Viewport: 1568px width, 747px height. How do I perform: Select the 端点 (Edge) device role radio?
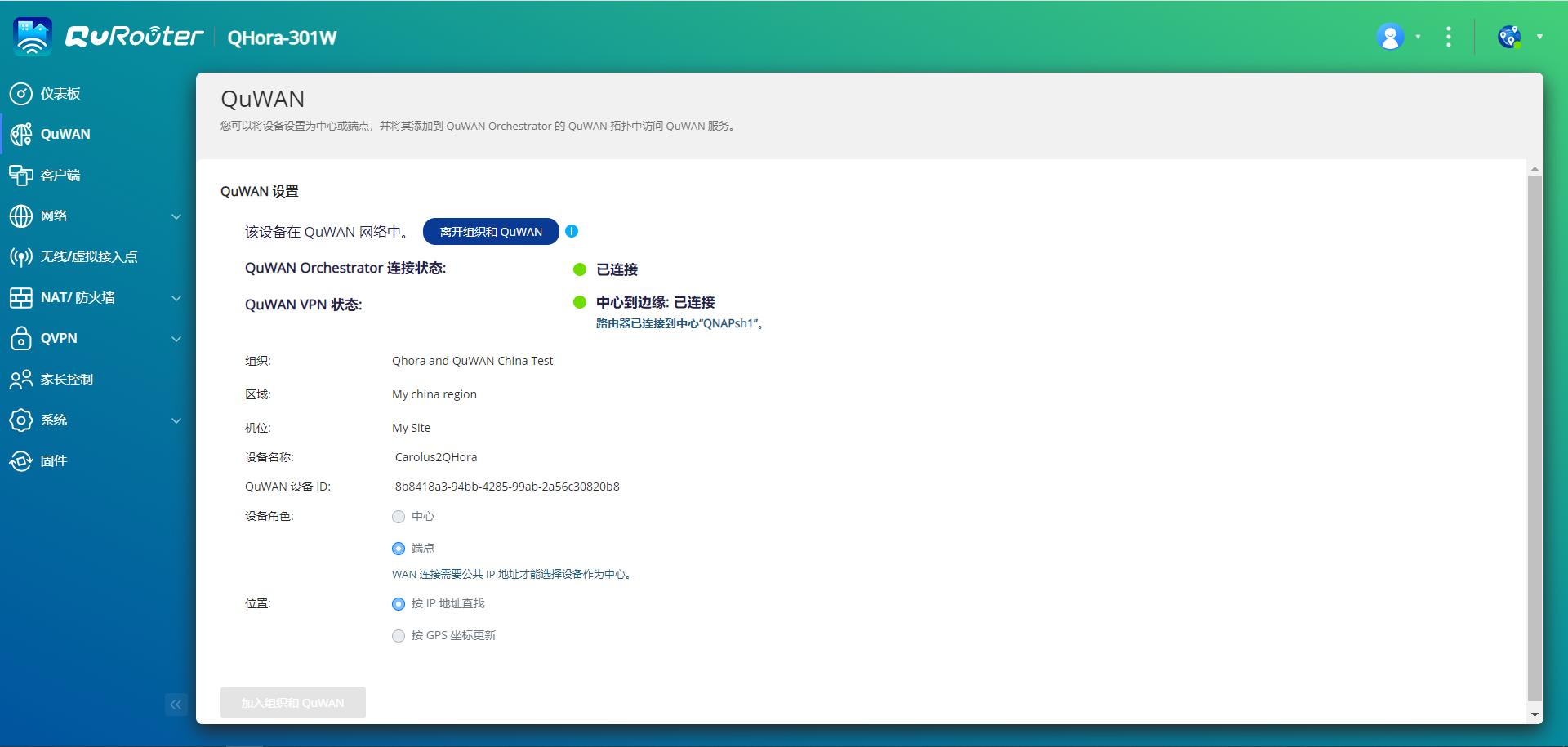pos(399,549)
